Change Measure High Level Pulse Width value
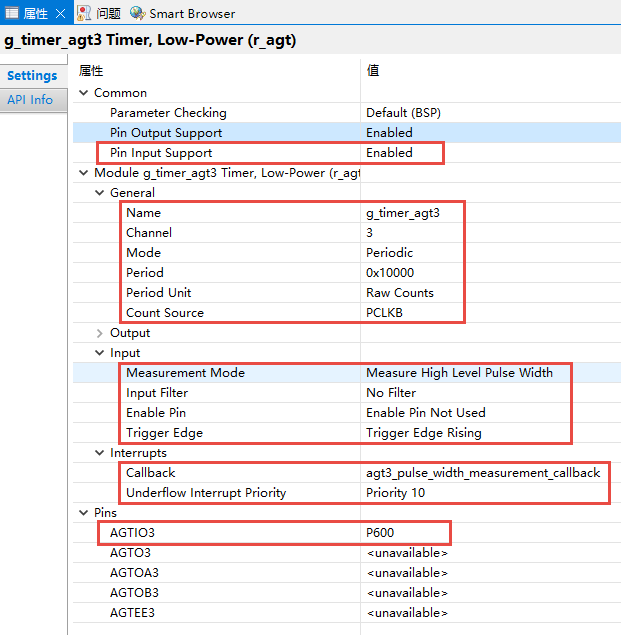The width and height of the screenshot is (621, 635). (459, 373)
